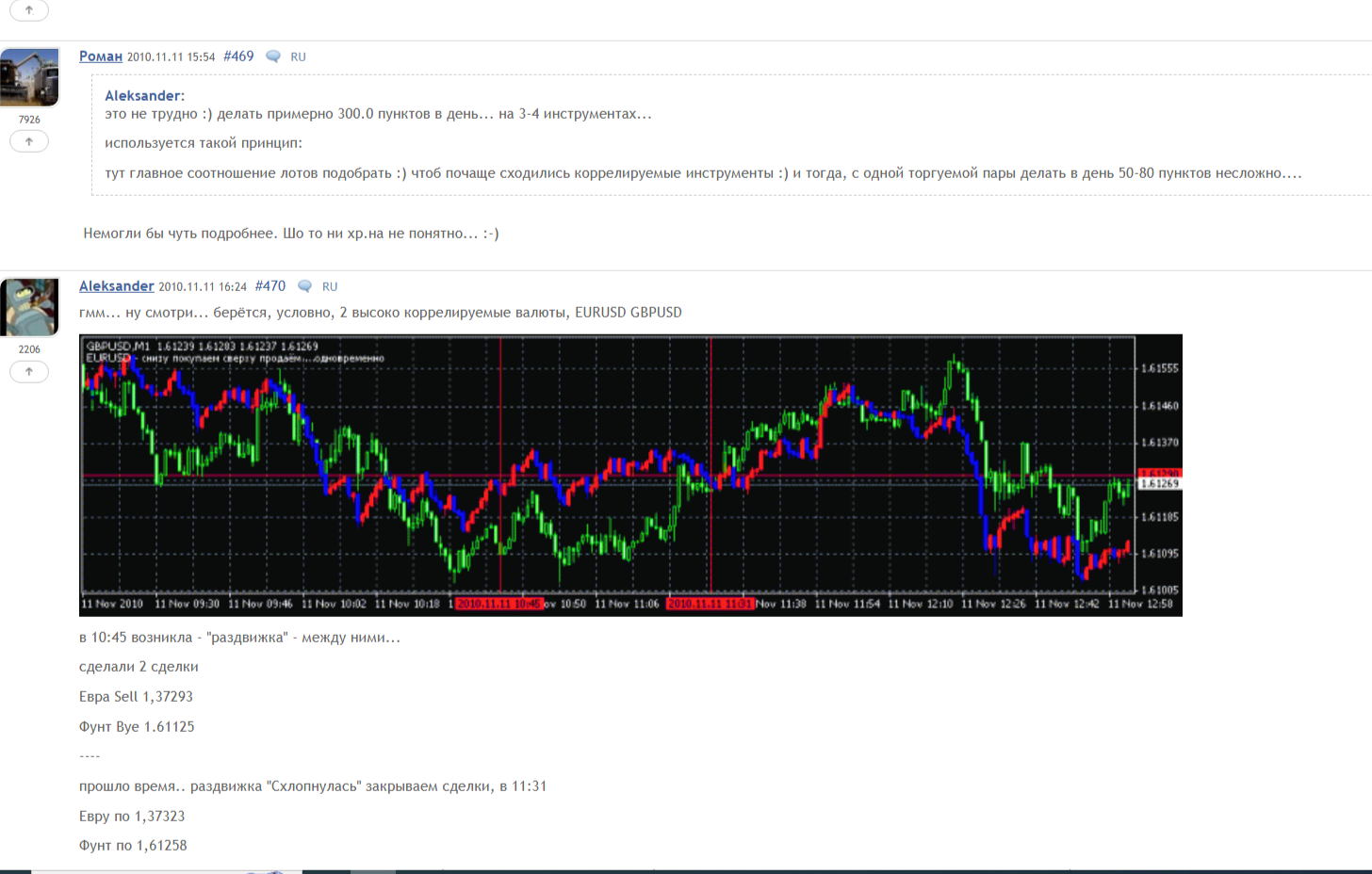Click the line "Фунт по 1,61258"
1372x874 pixels.
coord(133,846)
